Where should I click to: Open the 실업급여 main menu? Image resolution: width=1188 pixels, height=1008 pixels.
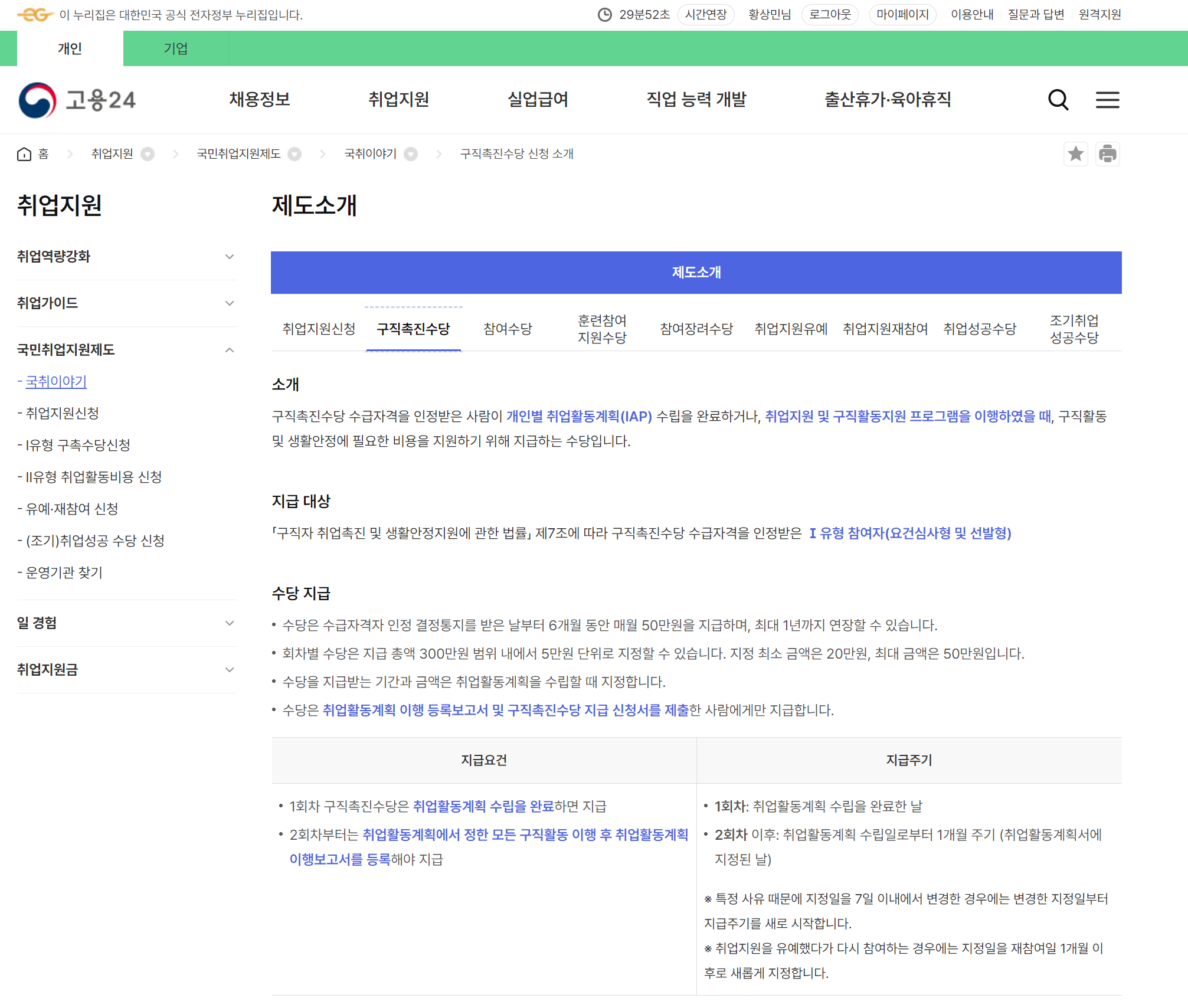tap(538, 99)
